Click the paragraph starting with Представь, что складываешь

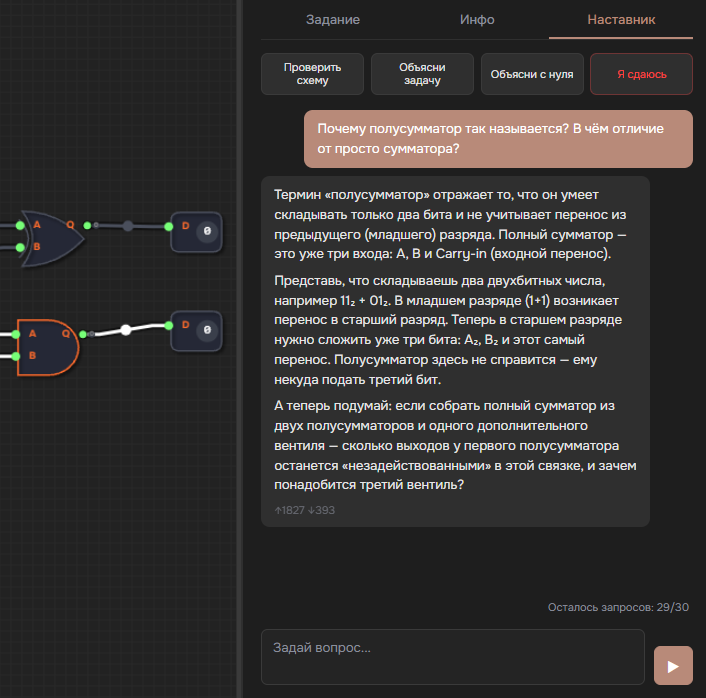(x=448, y=330)
